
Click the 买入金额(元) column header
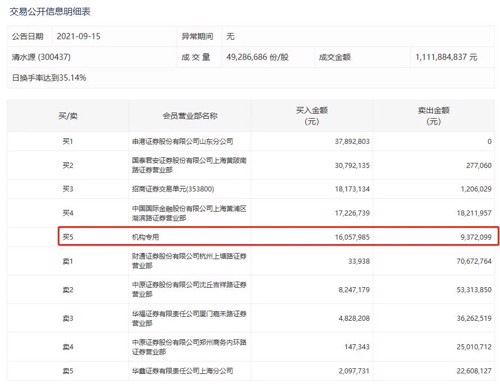point(312,116)
